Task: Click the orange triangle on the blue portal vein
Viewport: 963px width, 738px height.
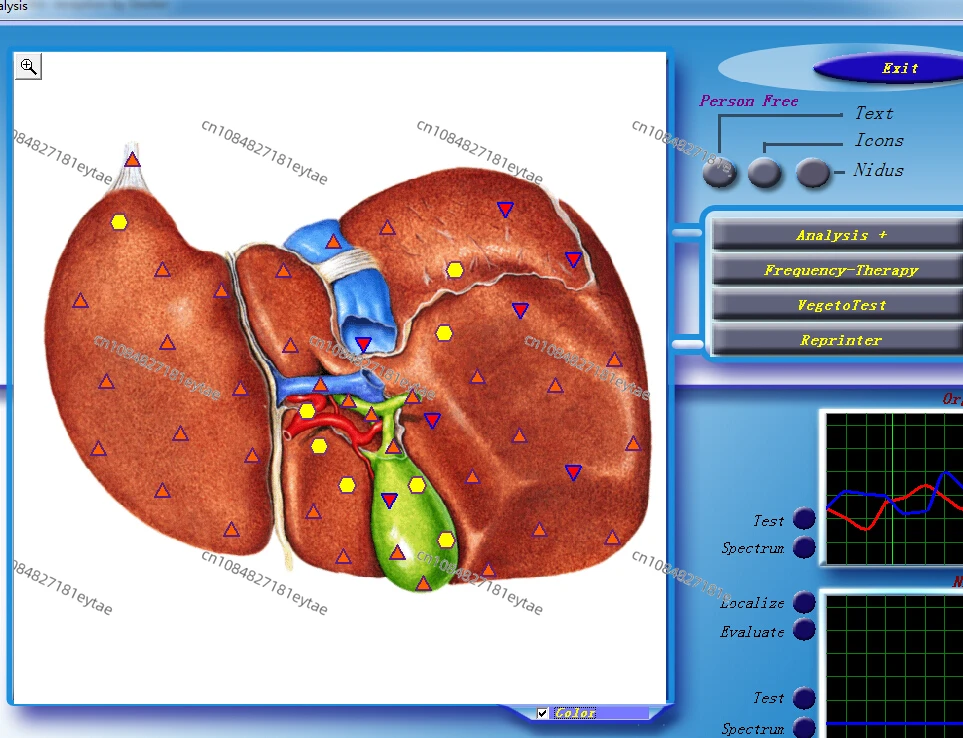Action: tap(321, 385)
